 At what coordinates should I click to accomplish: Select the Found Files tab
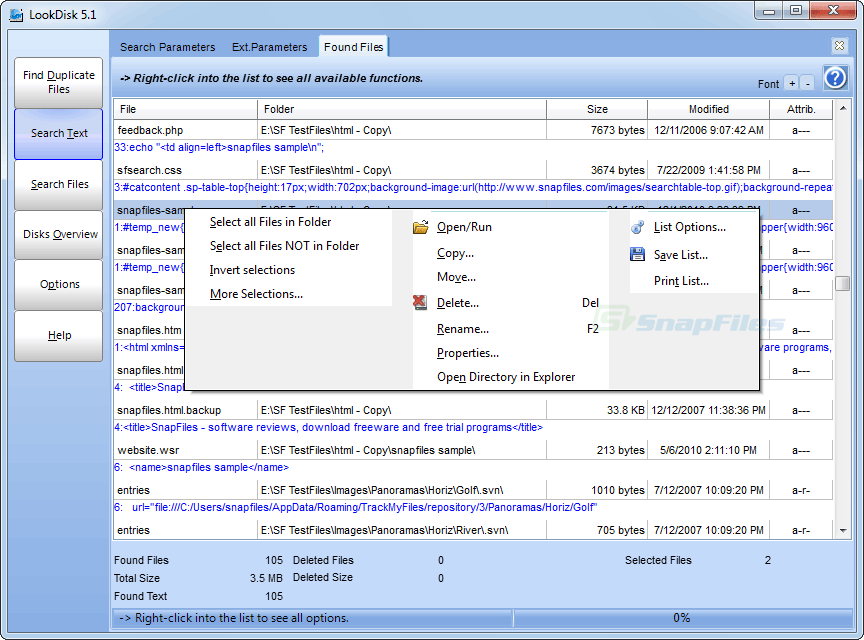click(354, 47)
